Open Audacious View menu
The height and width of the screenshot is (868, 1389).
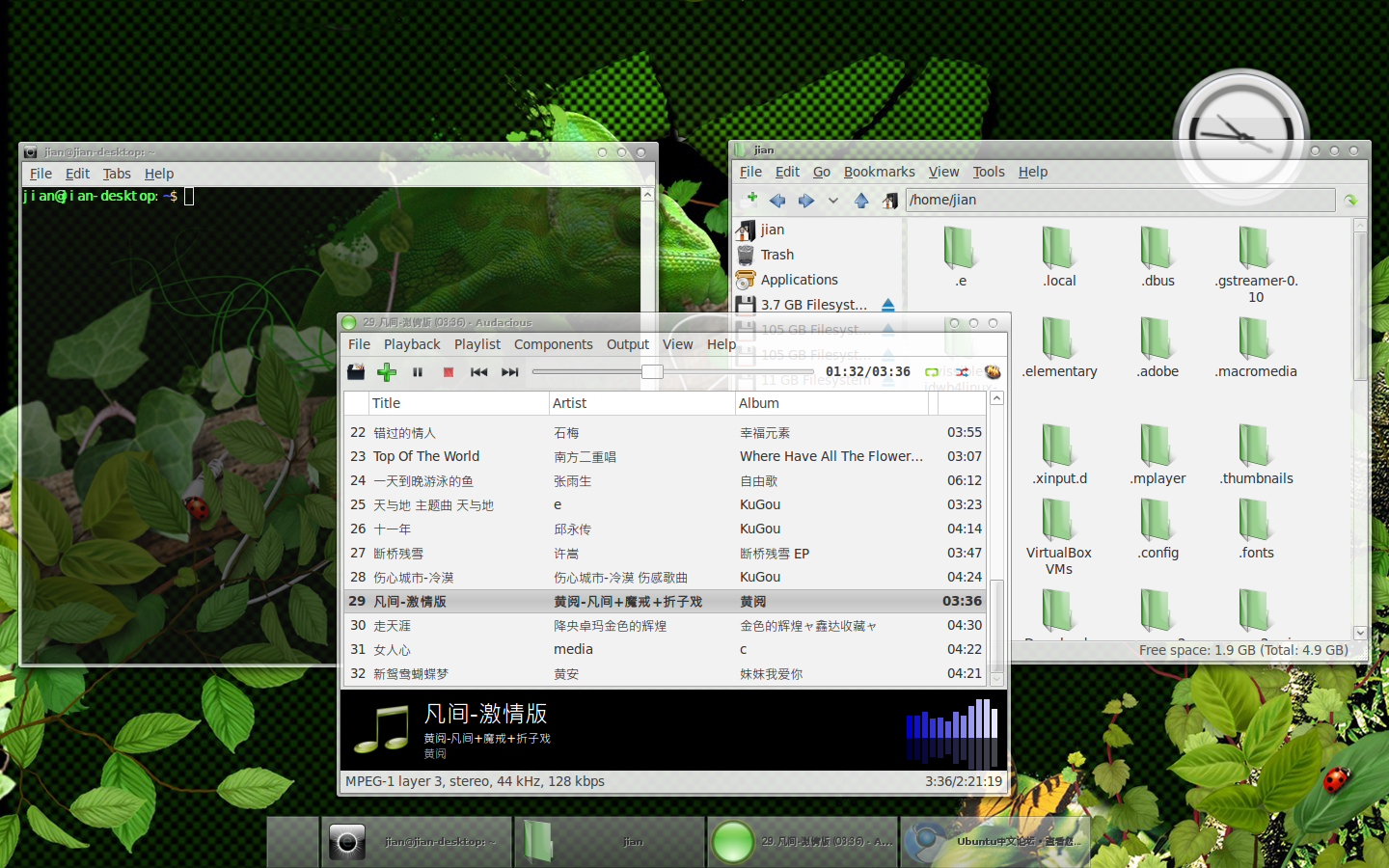coord(677,344)
